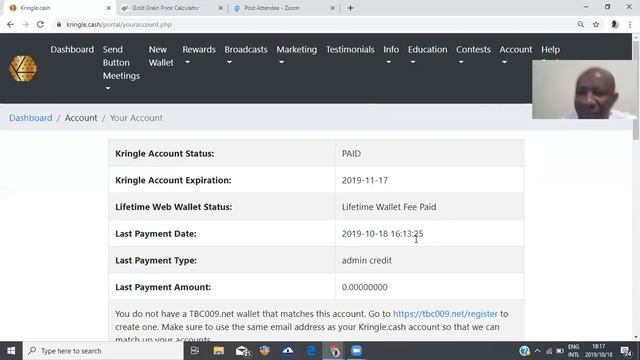This screenshot has width=640, height=360.
Task: Close the Kringle cash tab
Action: click(109, 8)
